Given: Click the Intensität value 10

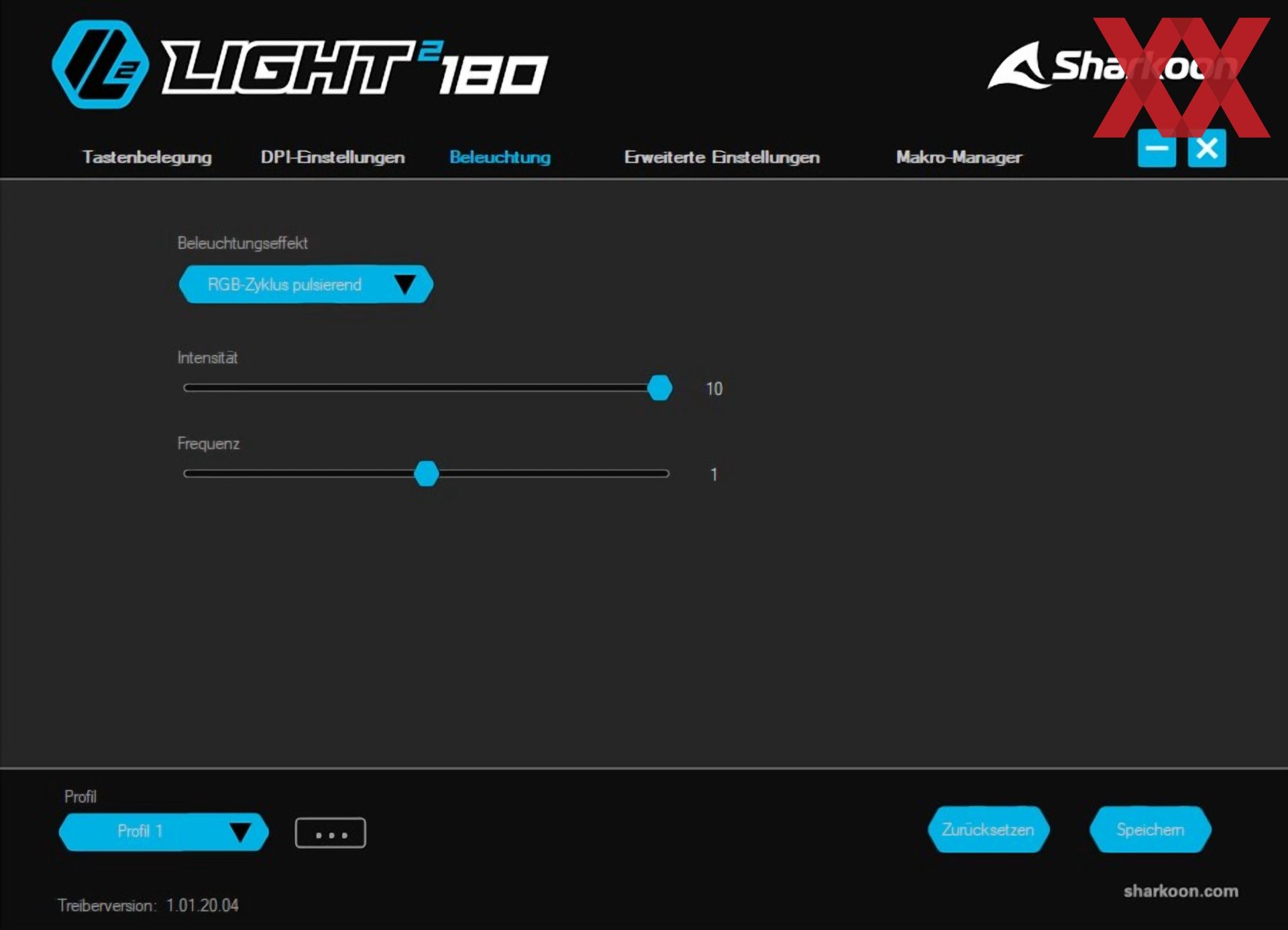Looking at the screenshot, I should coord(714,389).
